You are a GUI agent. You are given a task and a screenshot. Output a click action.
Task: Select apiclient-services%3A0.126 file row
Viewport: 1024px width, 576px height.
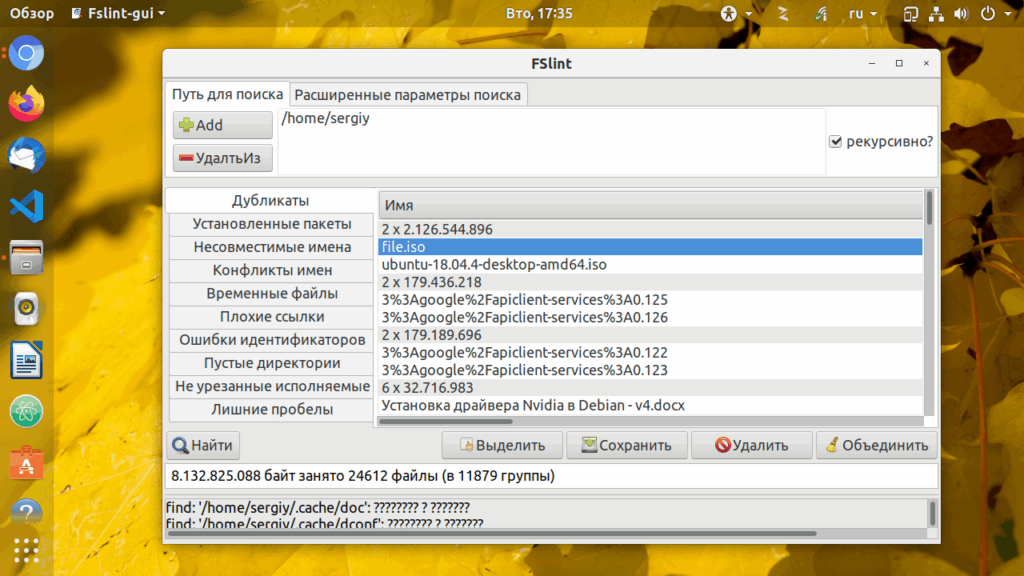650,317
